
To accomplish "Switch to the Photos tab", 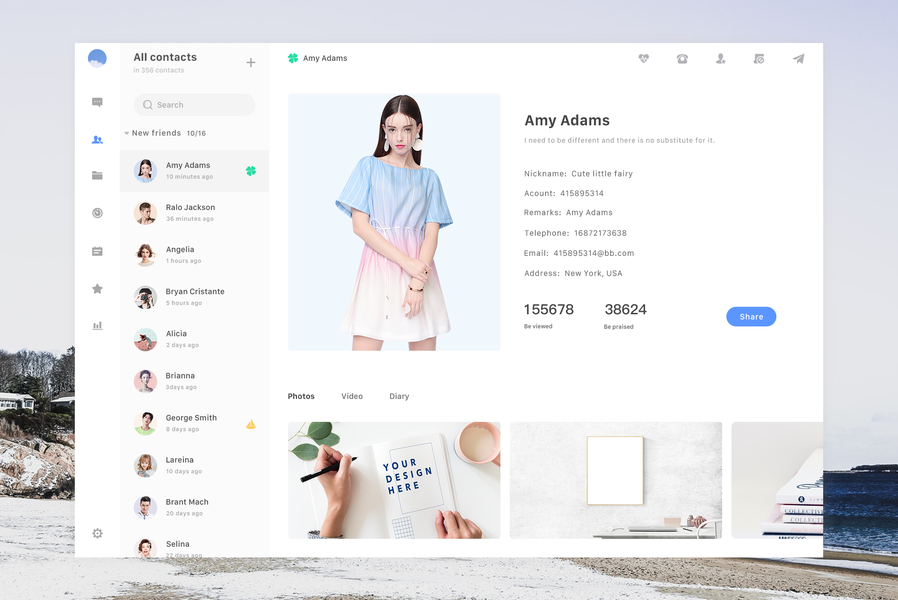I will click(x=301, y=396).
